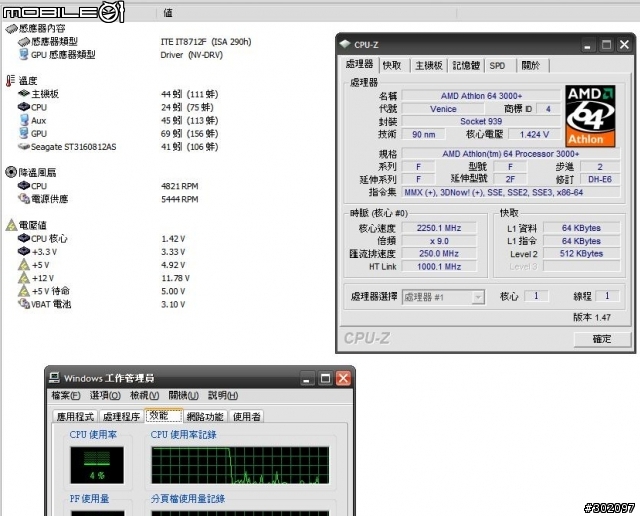Click the 5444 RPM power supply fan value
The height and width of the screenshot is (516, 640).
pos(180,199)
